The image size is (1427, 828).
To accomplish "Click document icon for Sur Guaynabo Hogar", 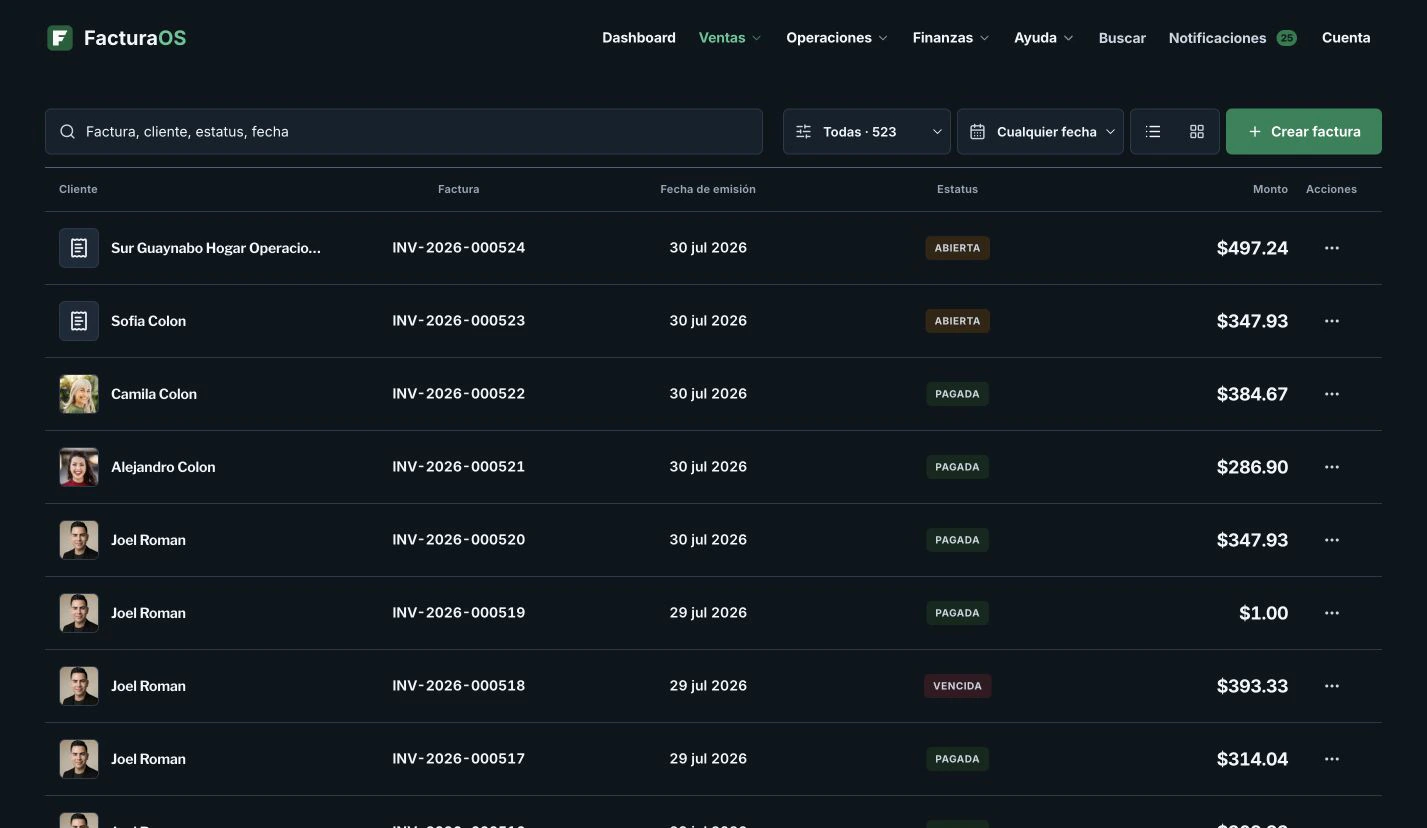I will (79, 248).
